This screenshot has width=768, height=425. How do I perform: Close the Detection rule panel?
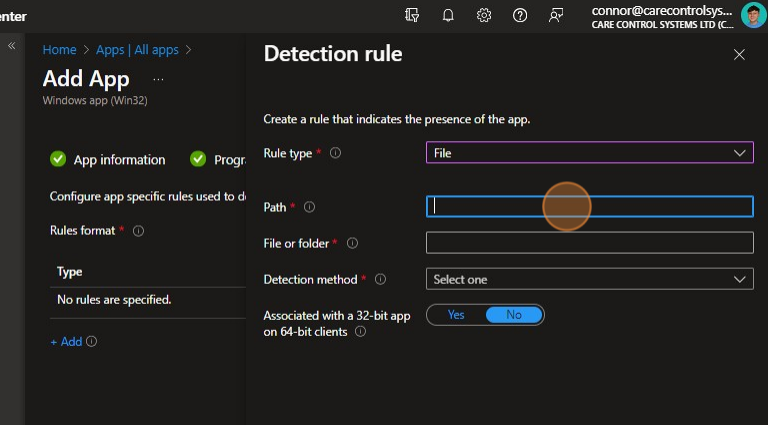tap(739, 55)
